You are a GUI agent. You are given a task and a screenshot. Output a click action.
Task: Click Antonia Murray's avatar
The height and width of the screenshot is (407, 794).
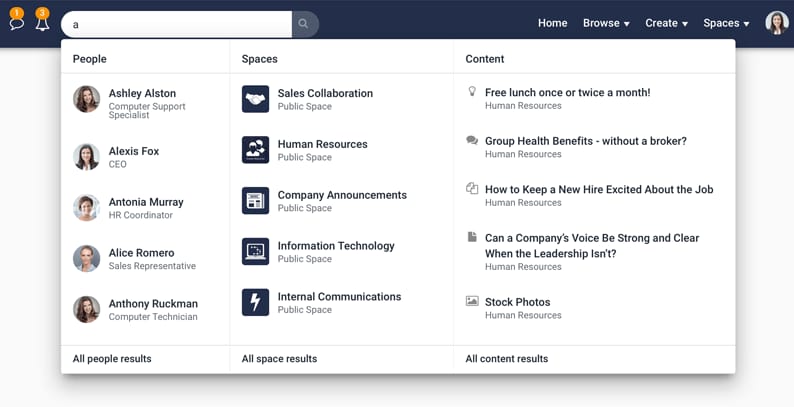86,208
